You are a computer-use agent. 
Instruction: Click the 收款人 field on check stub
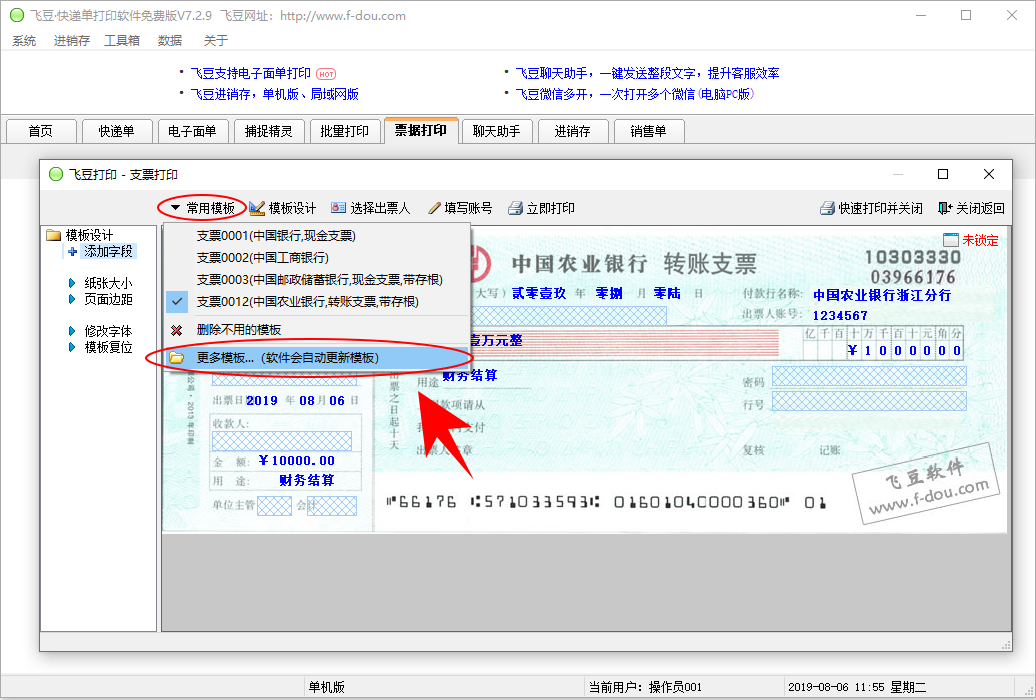pos(282,441)
